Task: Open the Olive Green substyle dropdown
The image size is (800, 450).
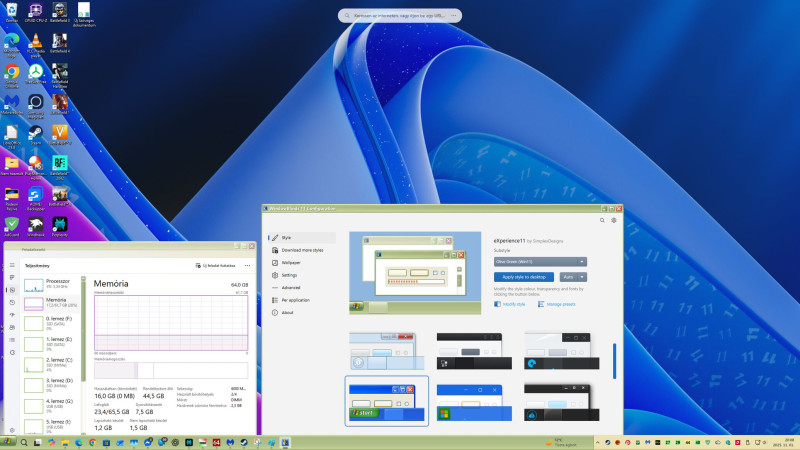Action: (x=540, y=262)
